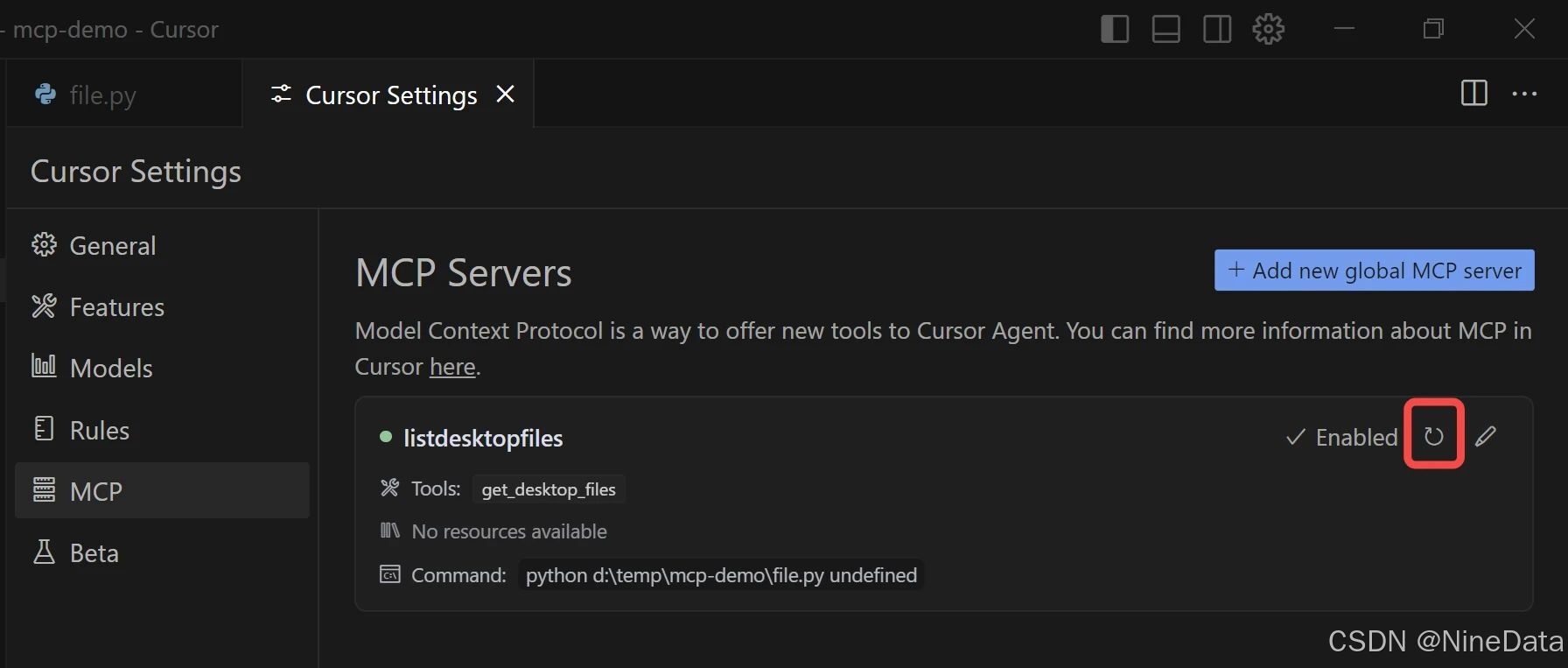
Task: Switch to the file.py tab
Action: tap(123, 94)
